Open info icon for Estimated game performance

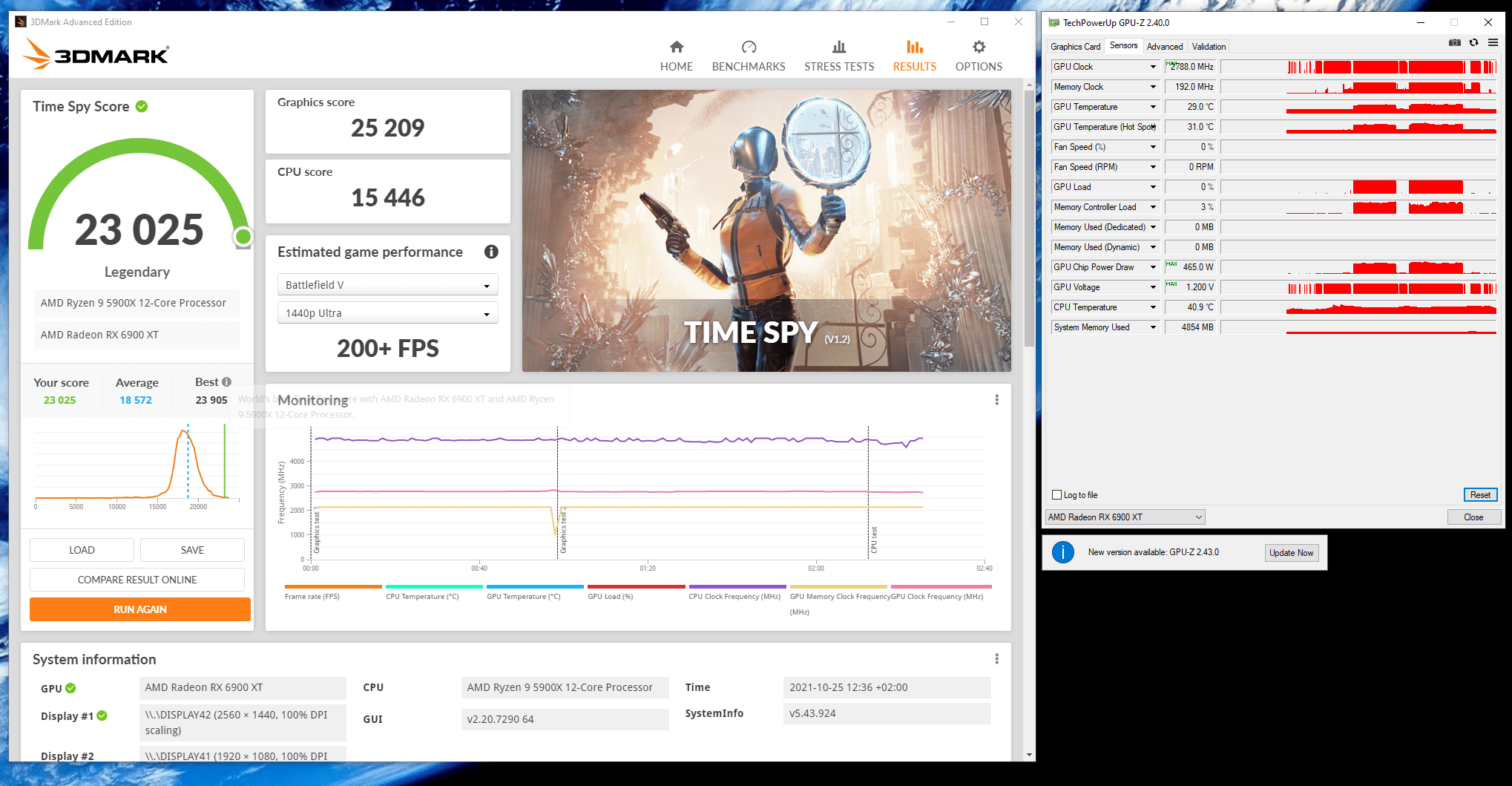point(491,252)
